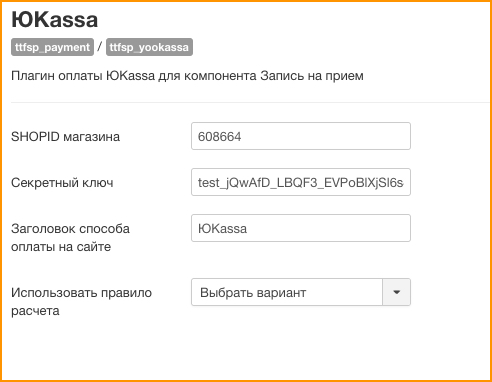Click the Заголовок способа оплаты на сайте label
The image size is (492, 382).
[x=70, y=238]
